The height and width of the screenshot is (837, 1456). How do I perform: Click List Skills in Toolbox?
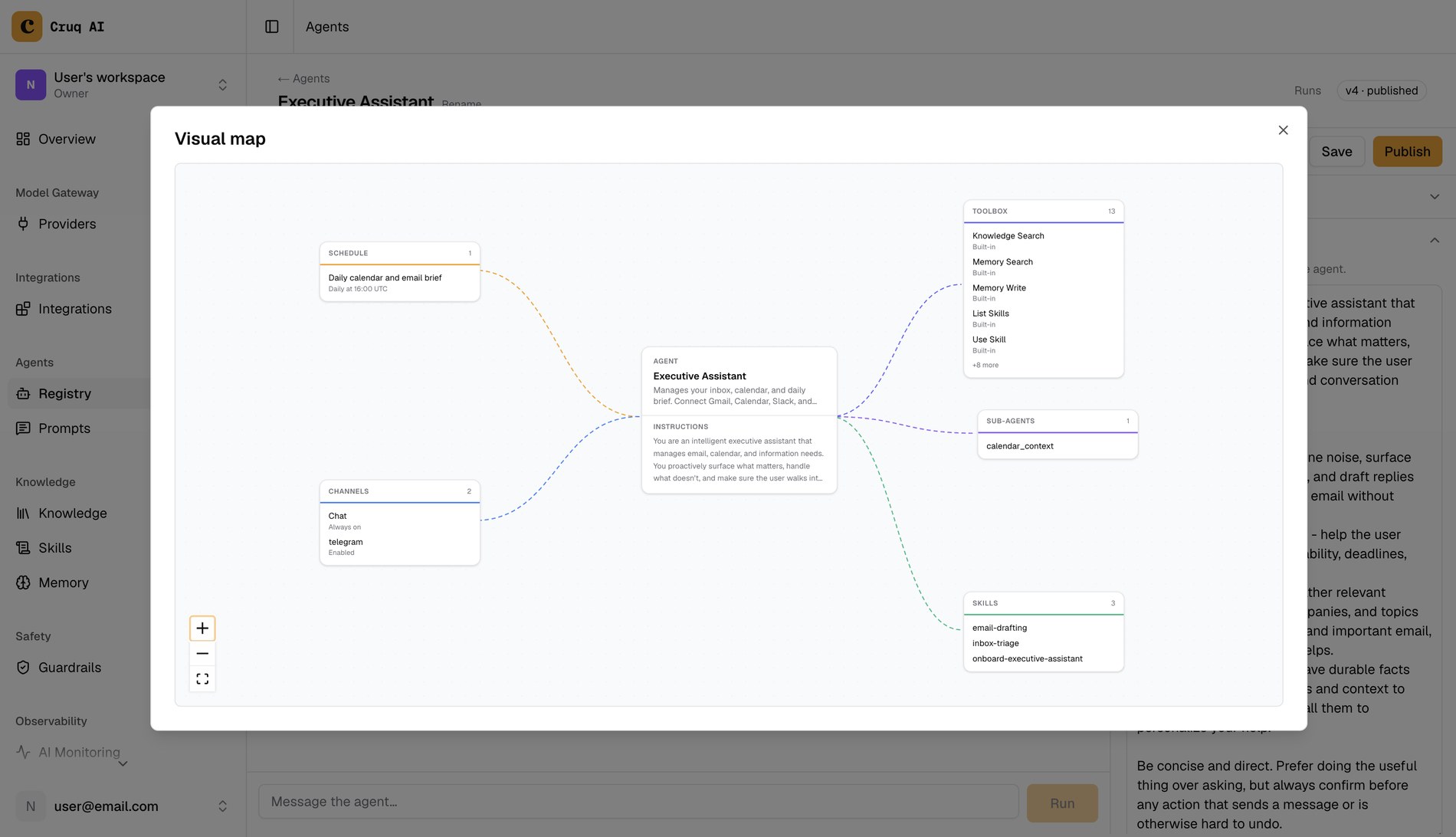[990, 313]
